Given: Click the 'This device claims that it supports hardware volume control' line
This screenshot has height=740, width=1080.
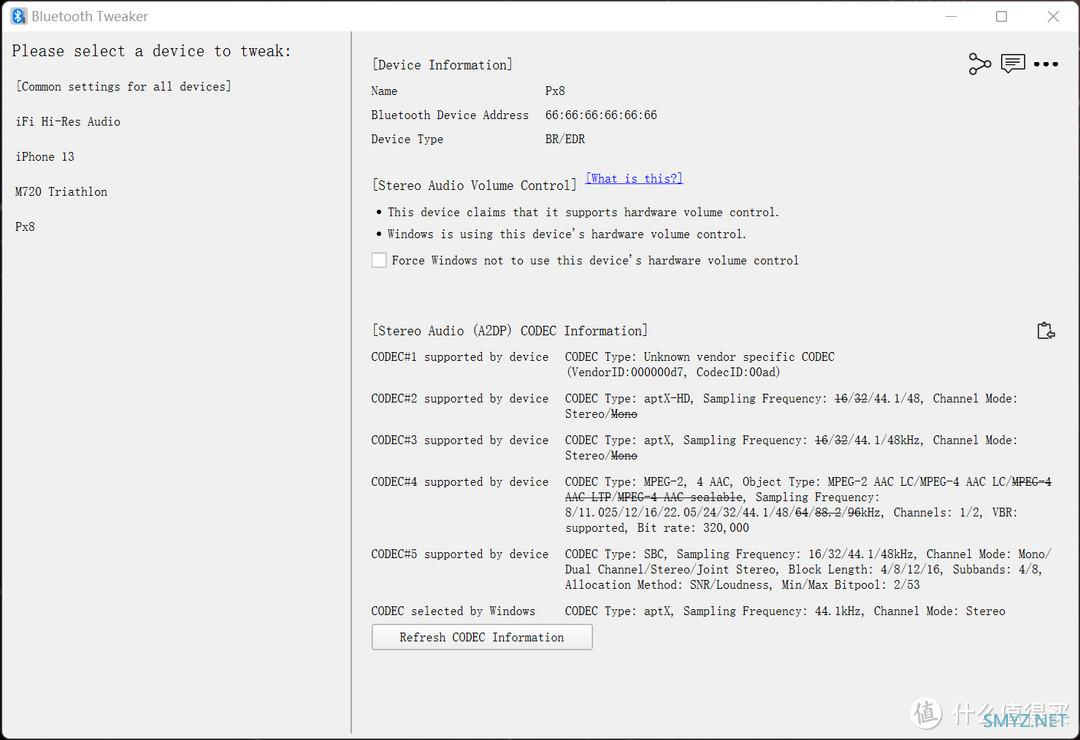Looking at the screenshot, I should [x=583, y=212].
